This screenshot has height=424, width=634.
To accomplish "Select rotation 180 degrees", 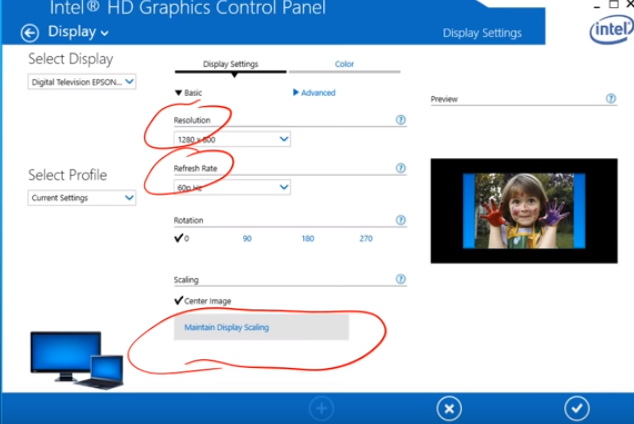I will pos(308,238).
